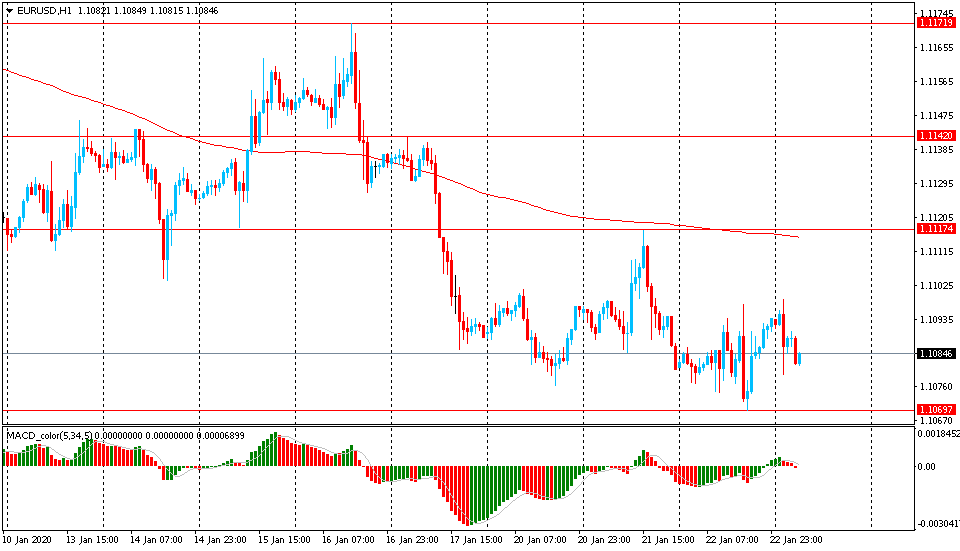Click the 1.11295 price scale value
This screenshot has height=551, width=960.
pyautogui.click(x=937, y=184)
